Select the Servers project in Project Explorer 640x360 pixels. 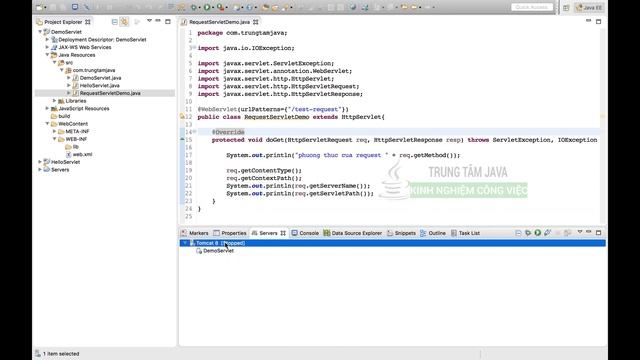60,170
